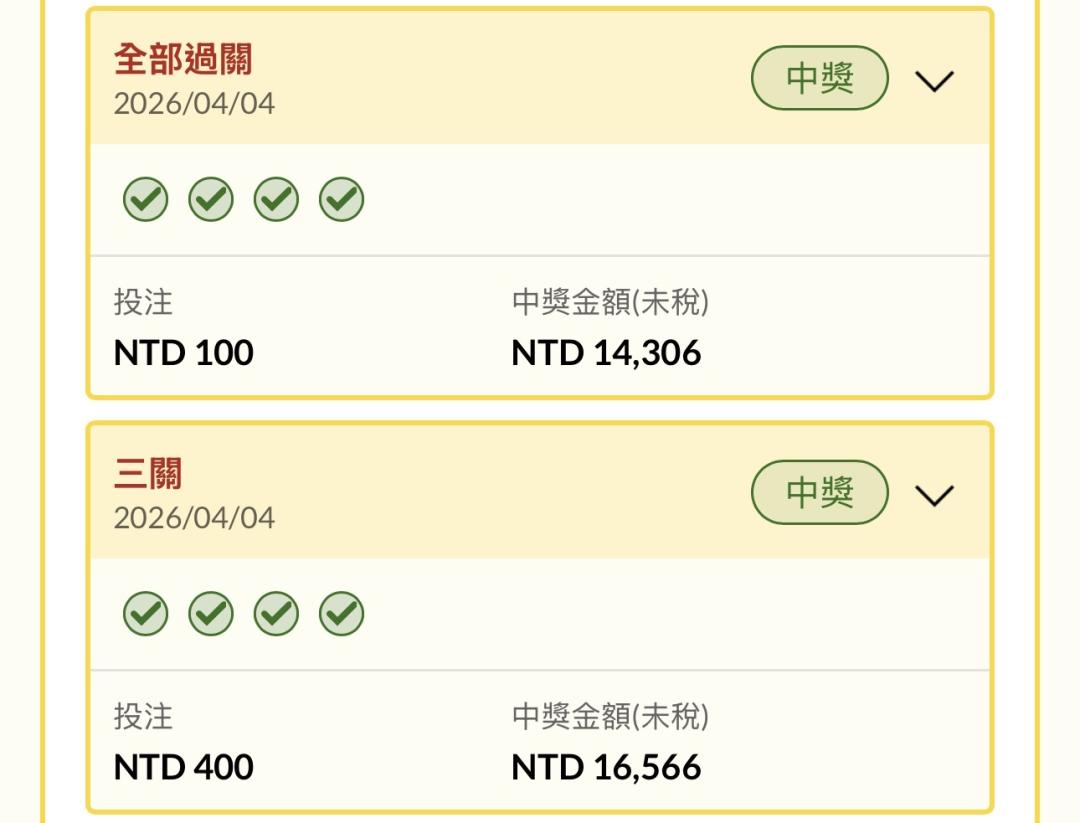The width and height of the screenshot is (1080, 823).
Task: Open the 三關 bet title
Action: point(148,473)
